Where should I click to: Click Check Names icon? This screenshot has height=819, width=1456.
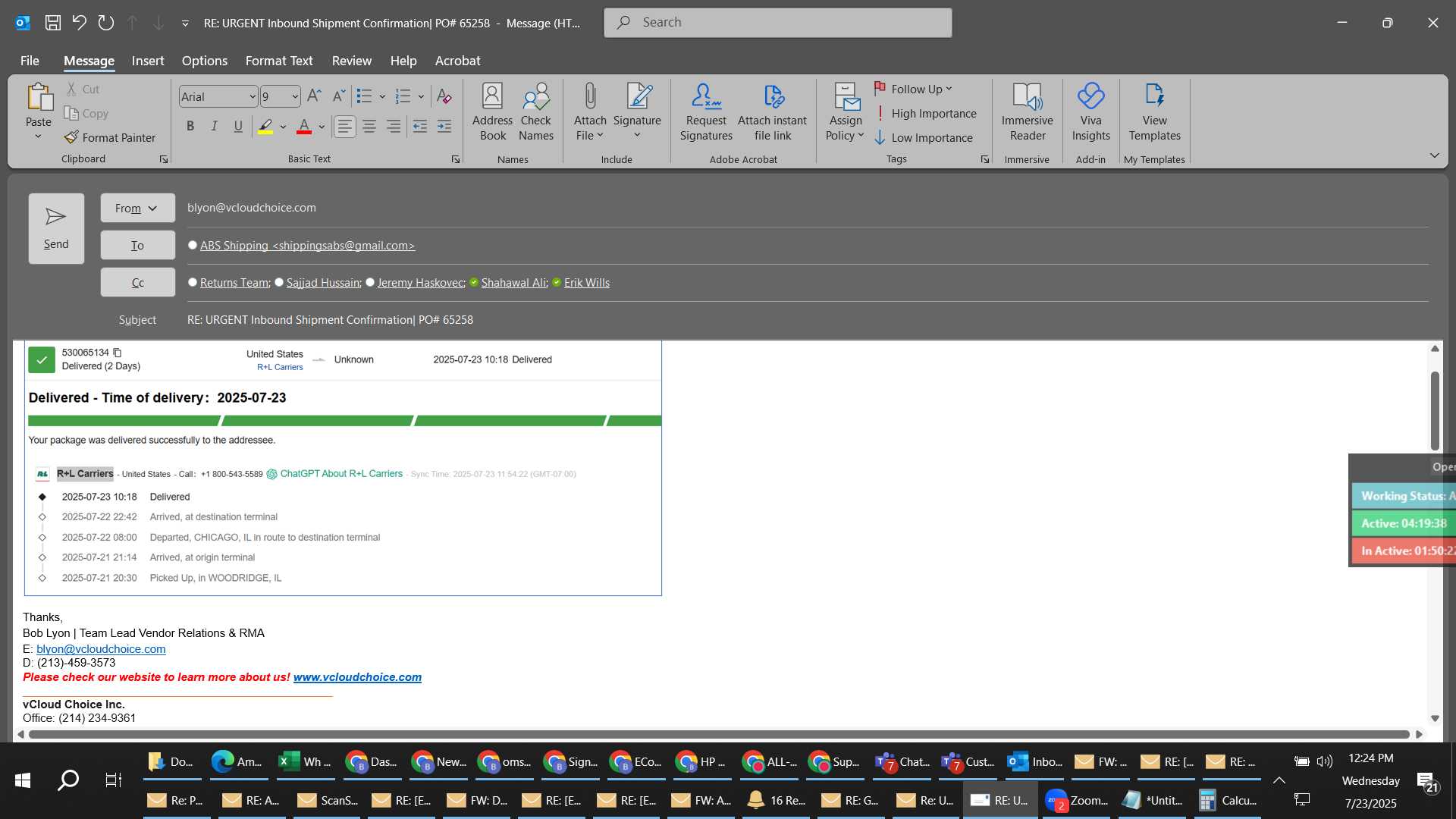(x=536, y=112)
